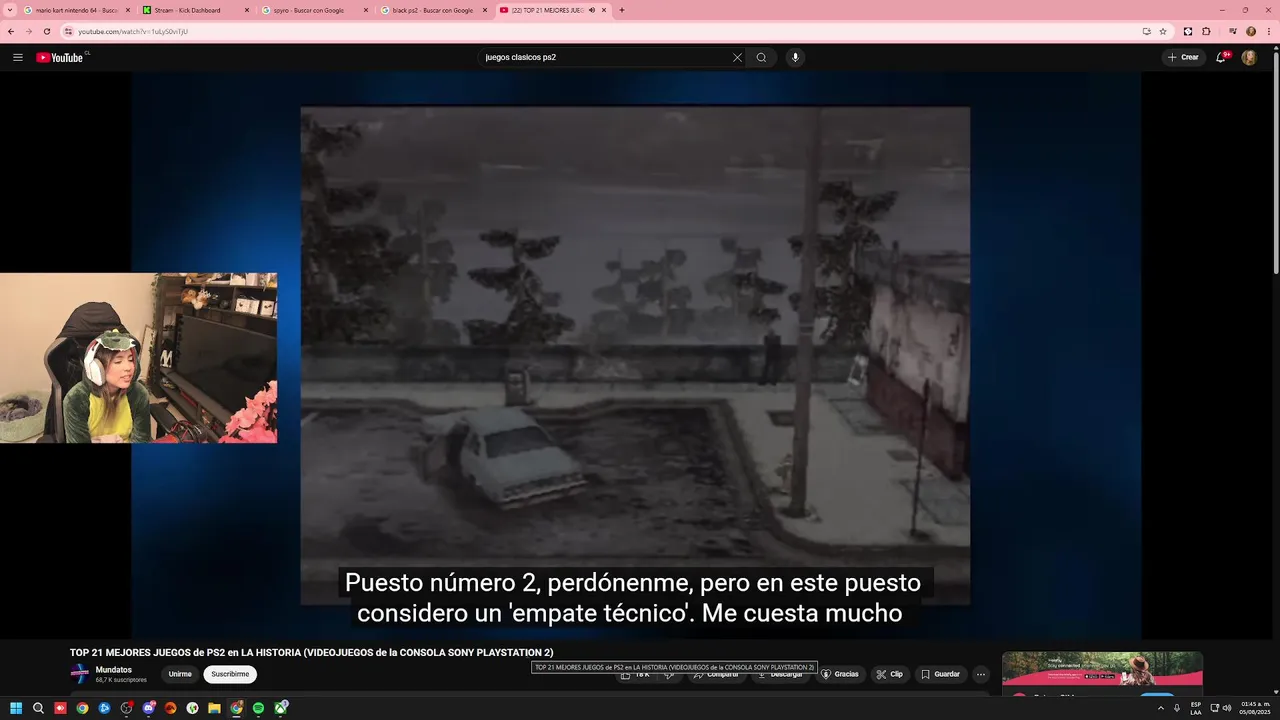Screen dimensions: 1280x720
Task: Go forward in browser history
Action: (x=28, y=31)
